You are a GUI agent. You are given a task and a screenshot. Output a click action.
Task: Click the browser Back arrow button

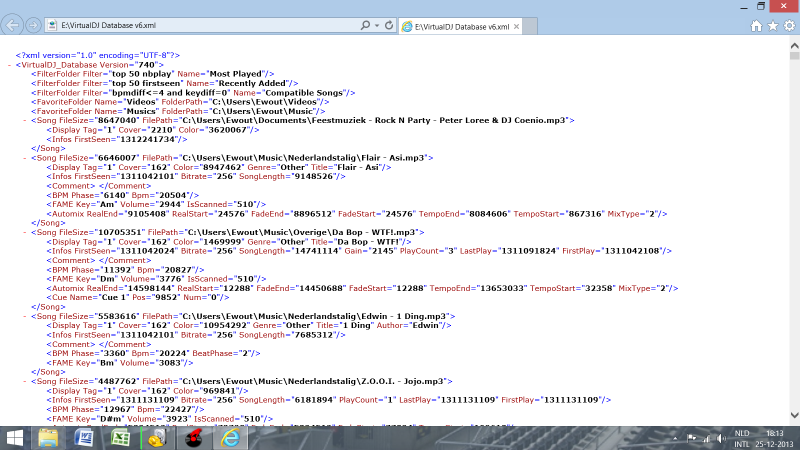(x=12, y=25)
